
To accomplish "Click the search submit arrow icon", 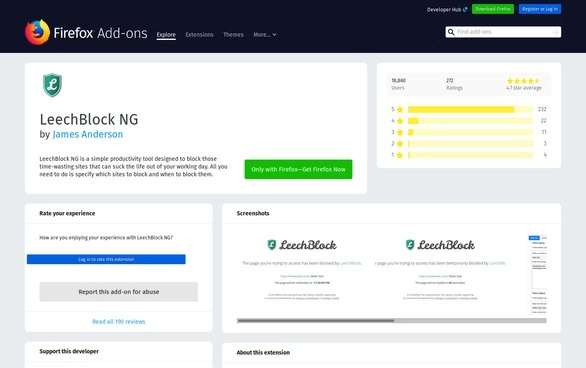I will point(555,33).
